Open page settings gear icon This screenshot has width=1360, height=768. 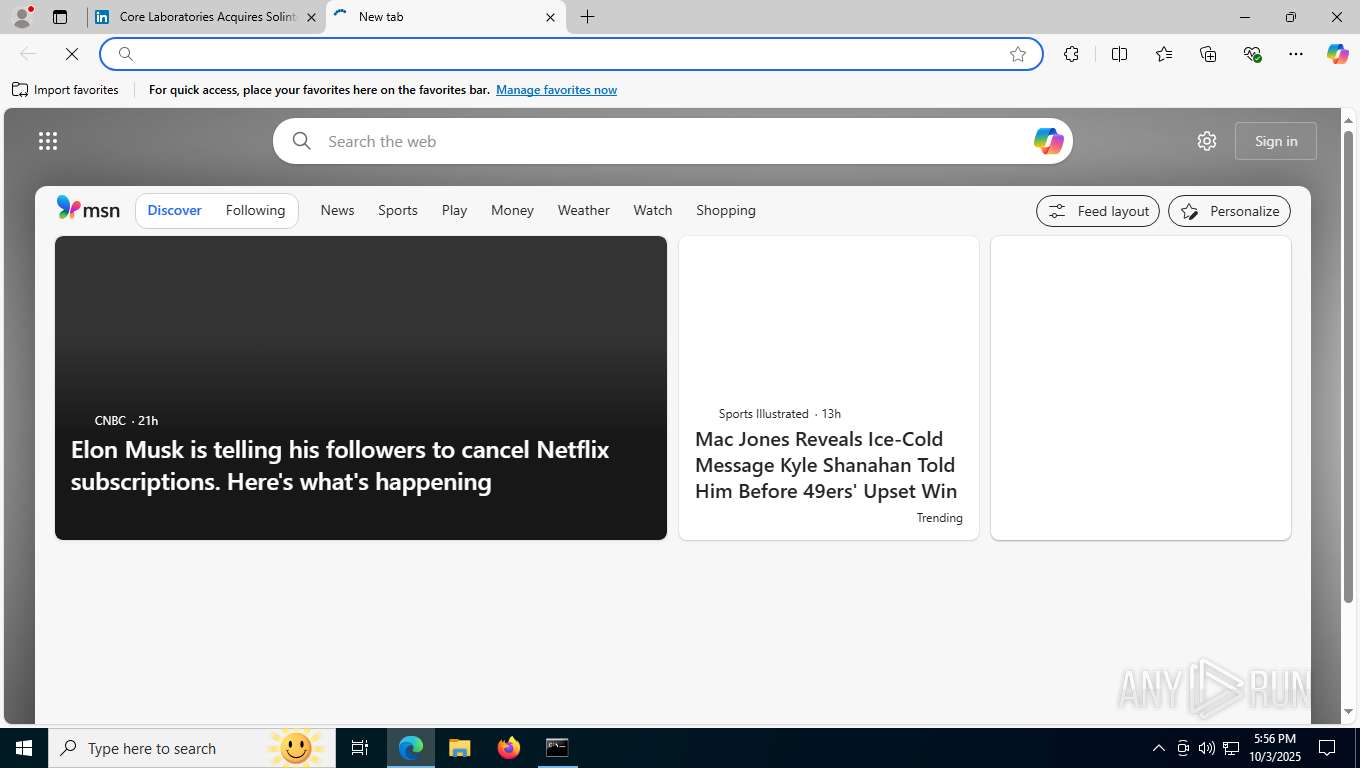pyautogui.click(x=1207, y=141)
